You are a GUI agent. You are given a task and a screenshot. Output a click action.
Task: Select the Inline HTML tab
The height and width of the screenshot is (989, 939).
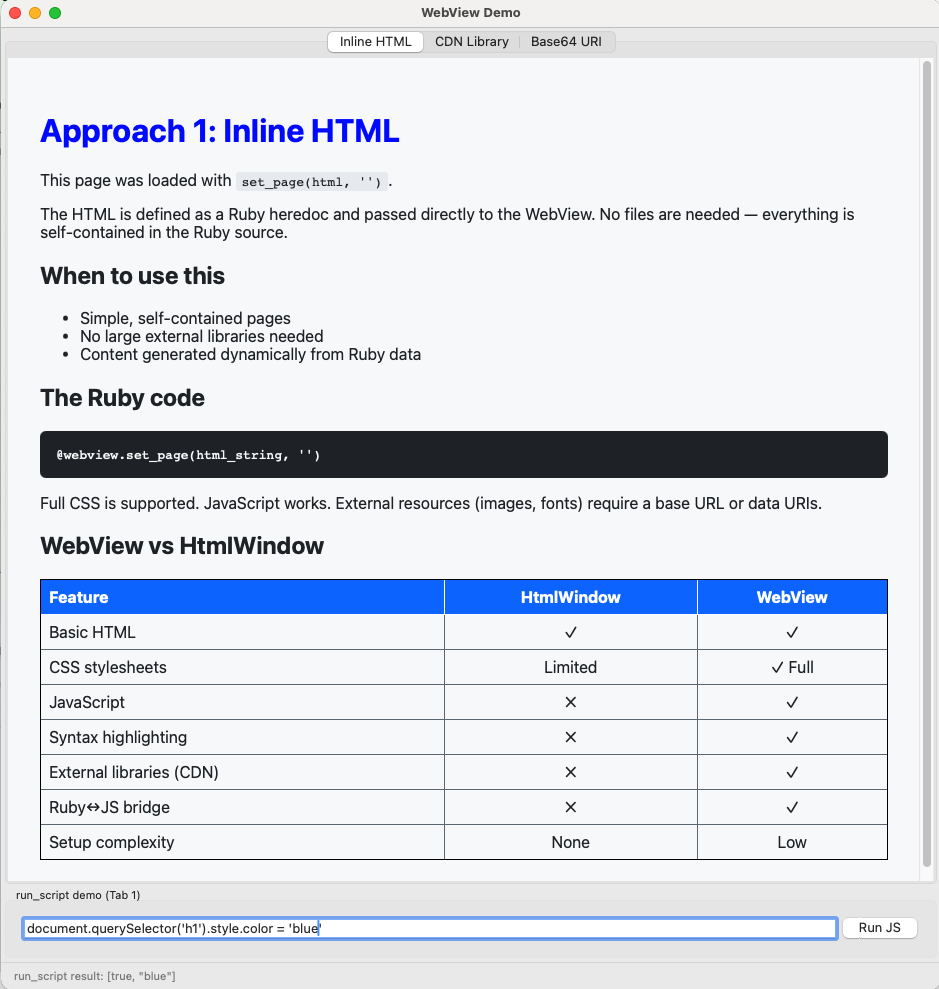point(375,41)
